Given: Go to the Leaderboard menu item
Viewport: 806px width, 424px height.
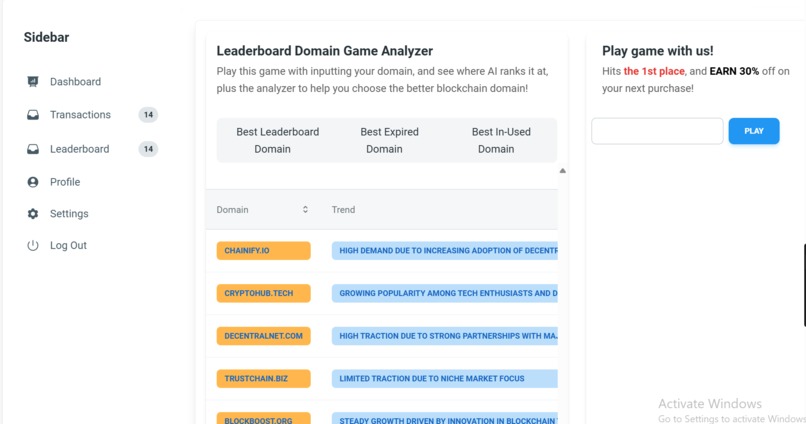Looking at the screenshot, I should point(80,149).
